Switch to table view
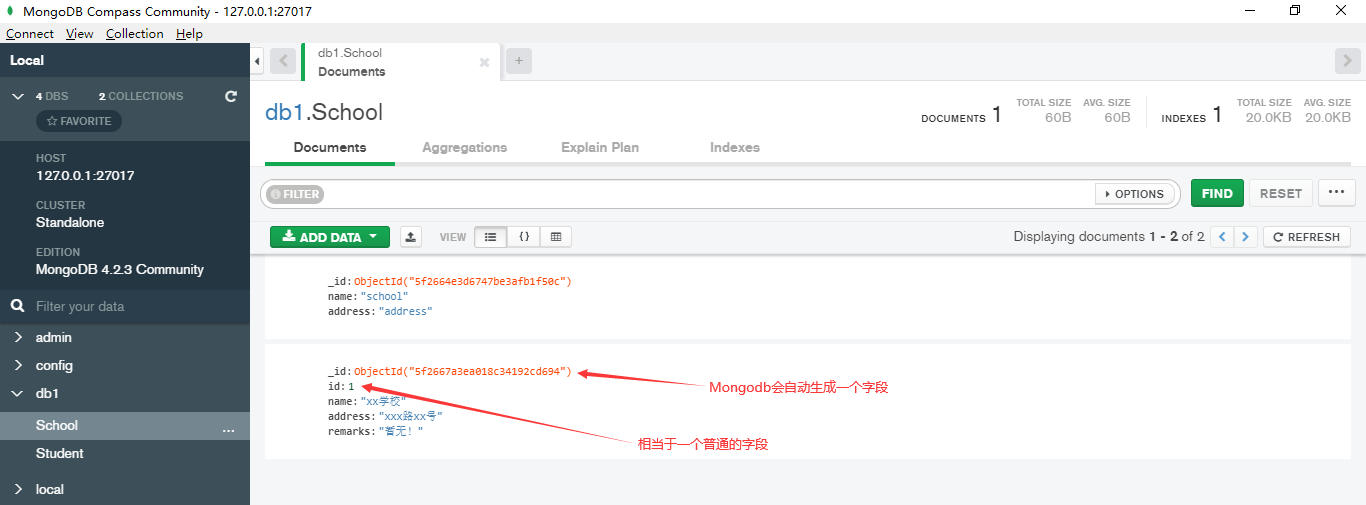This screenshot has height=505, width=1366. [556, 237]
